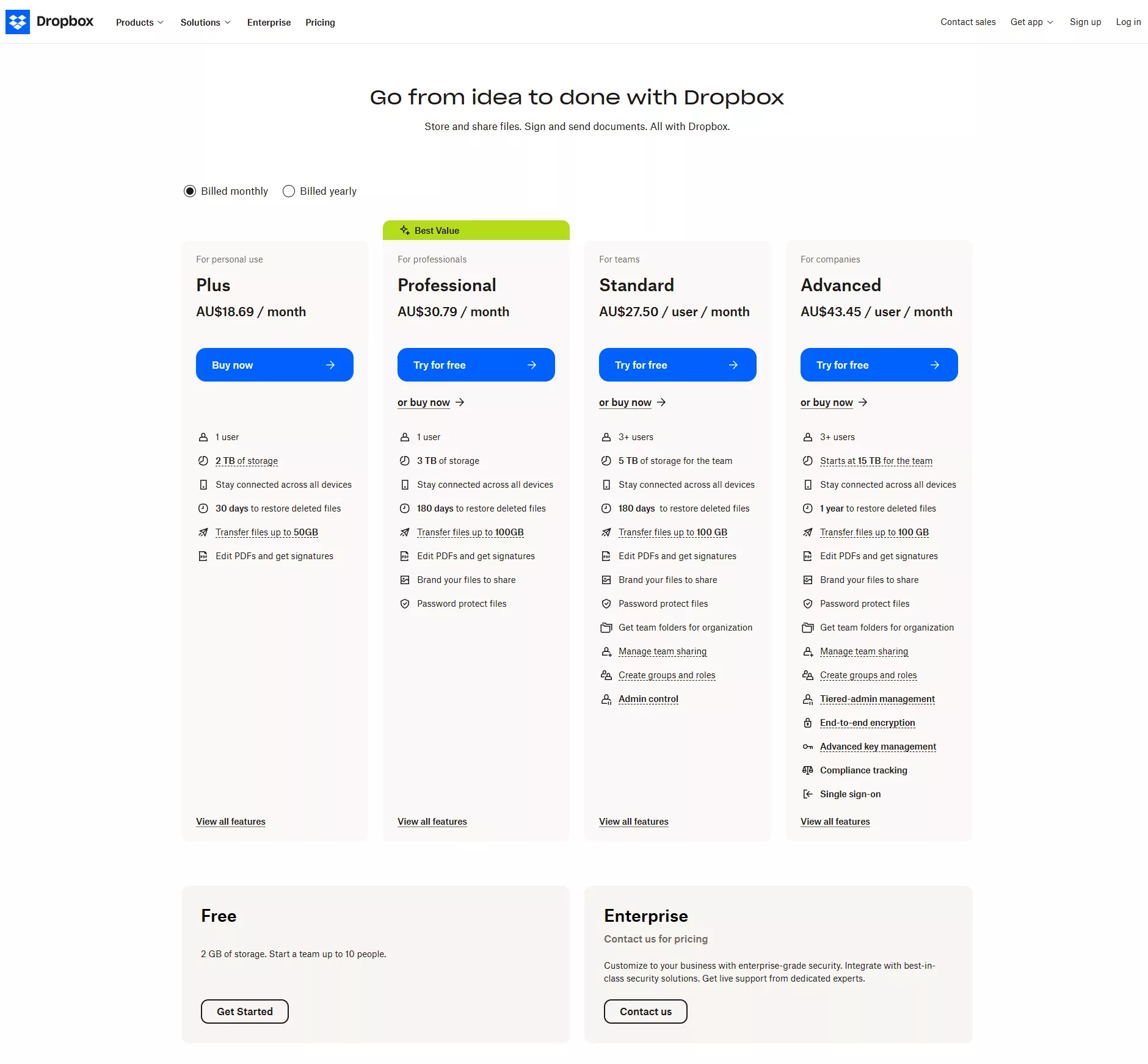Open the Get app dropdown
Viewport: 1148px width, 1064px height.
(1031, 22)
